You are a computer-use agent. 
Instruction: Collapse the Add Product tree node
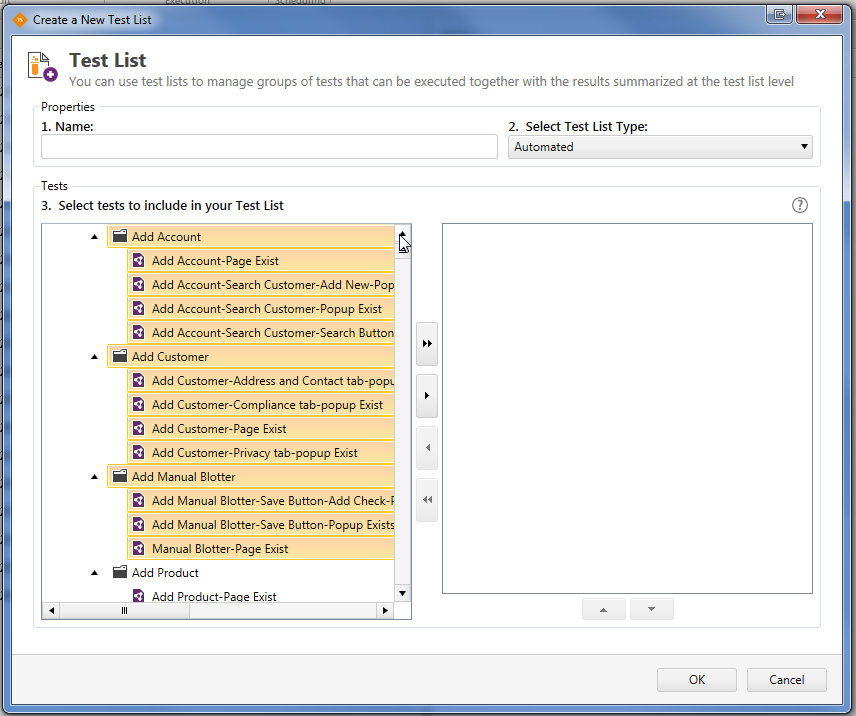(x=95, y=573)
